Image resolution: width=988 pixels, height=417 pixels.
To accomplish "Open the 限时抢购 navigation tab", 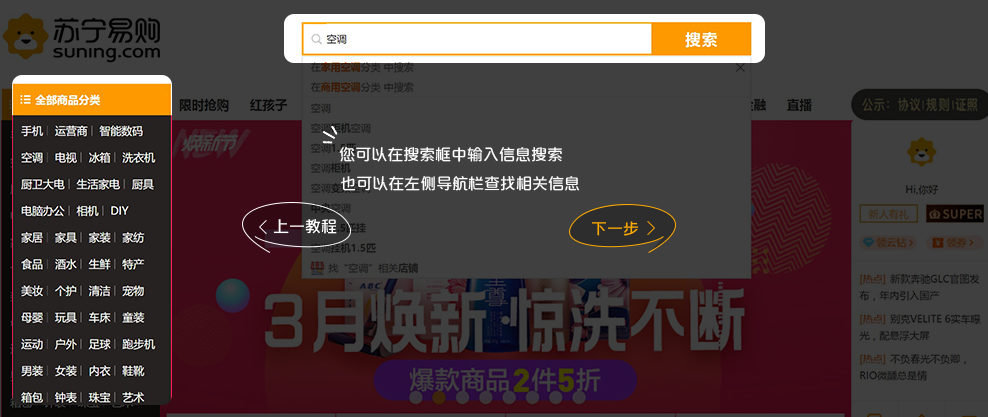I will [x=204, y=105].
